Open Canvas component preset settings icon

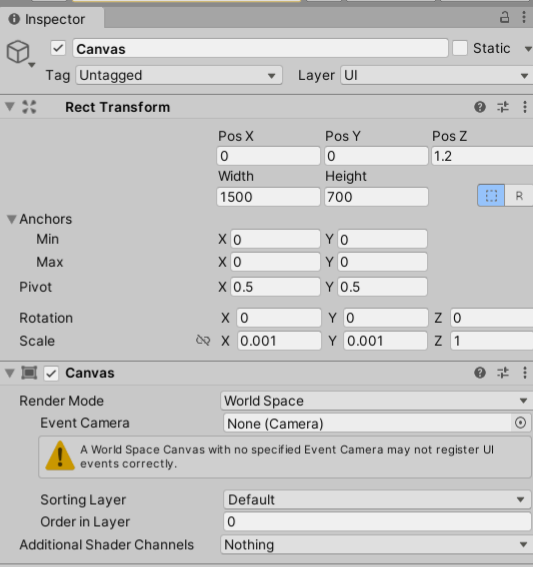pos(503,373)
